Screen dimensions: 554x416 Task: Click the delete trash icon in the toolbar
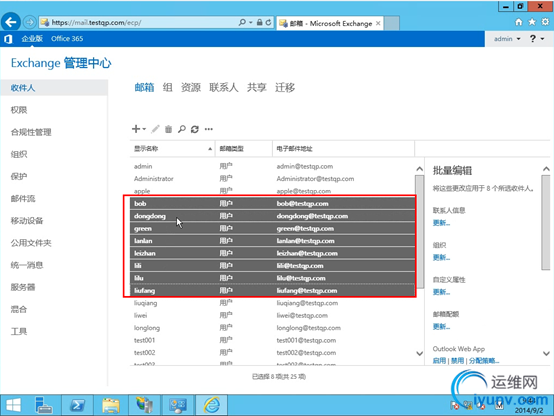(169, 129)
